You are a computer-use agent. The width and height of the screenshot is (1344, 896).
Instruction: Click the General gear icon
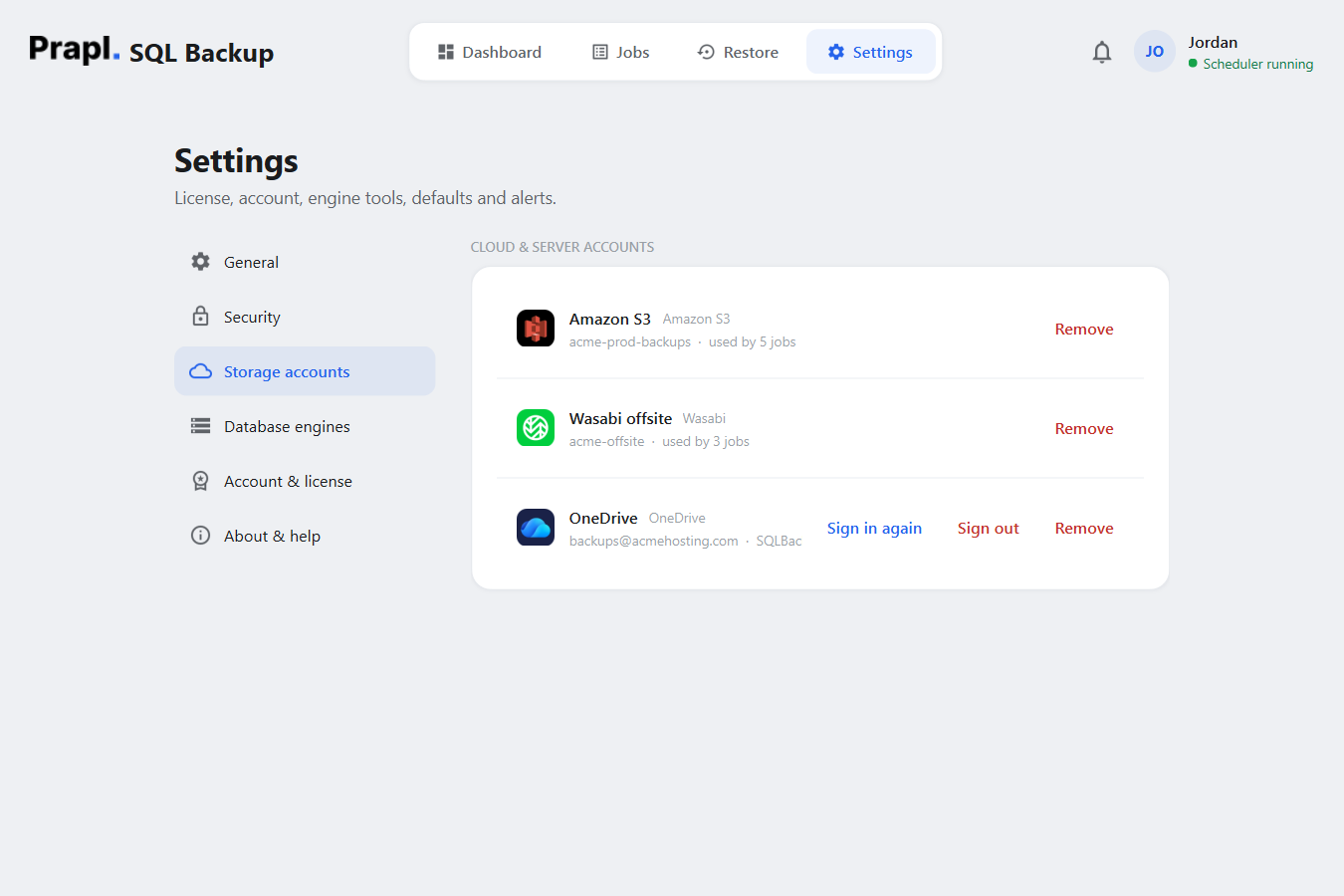tap(200, 262)
